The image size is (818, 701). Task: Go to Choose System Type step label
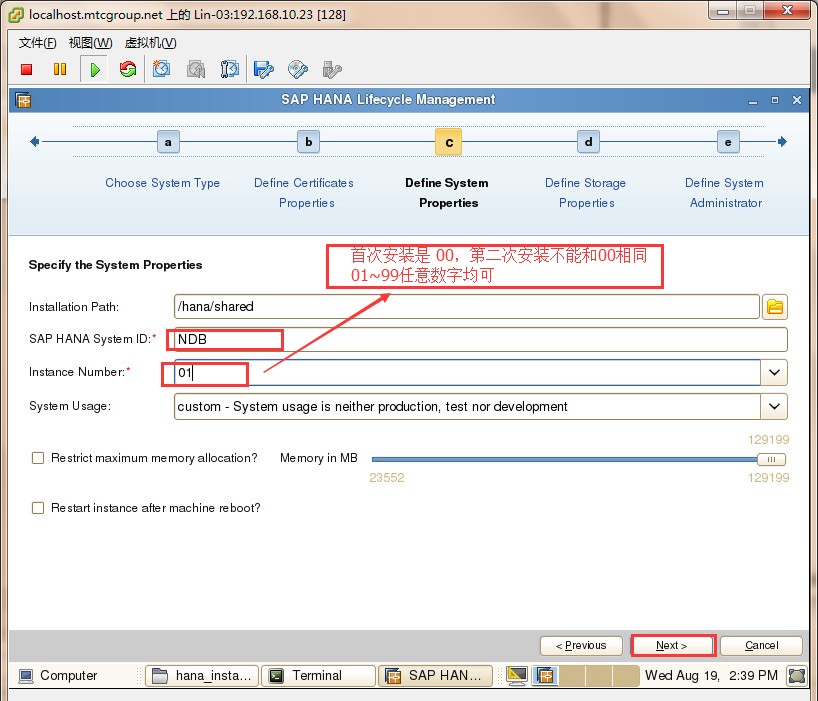point(162,183)
